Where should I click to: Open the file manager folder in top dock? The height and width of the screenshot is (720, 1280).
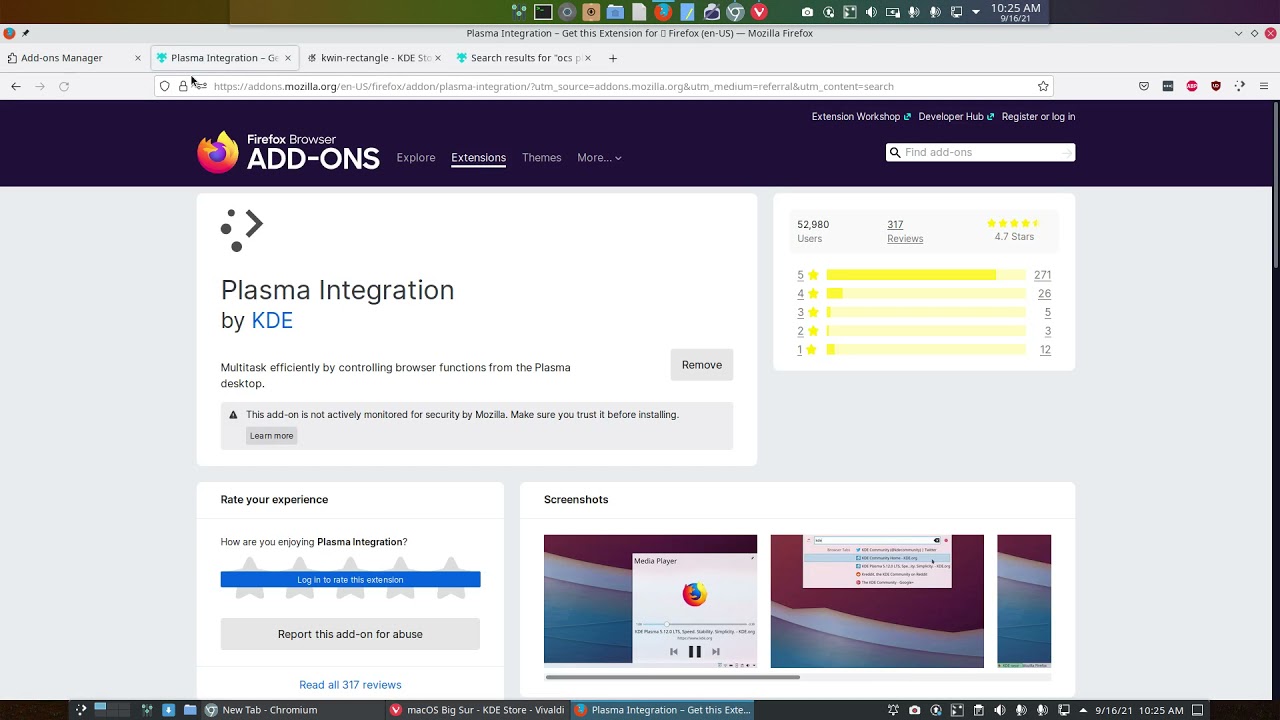coord(615,12)
